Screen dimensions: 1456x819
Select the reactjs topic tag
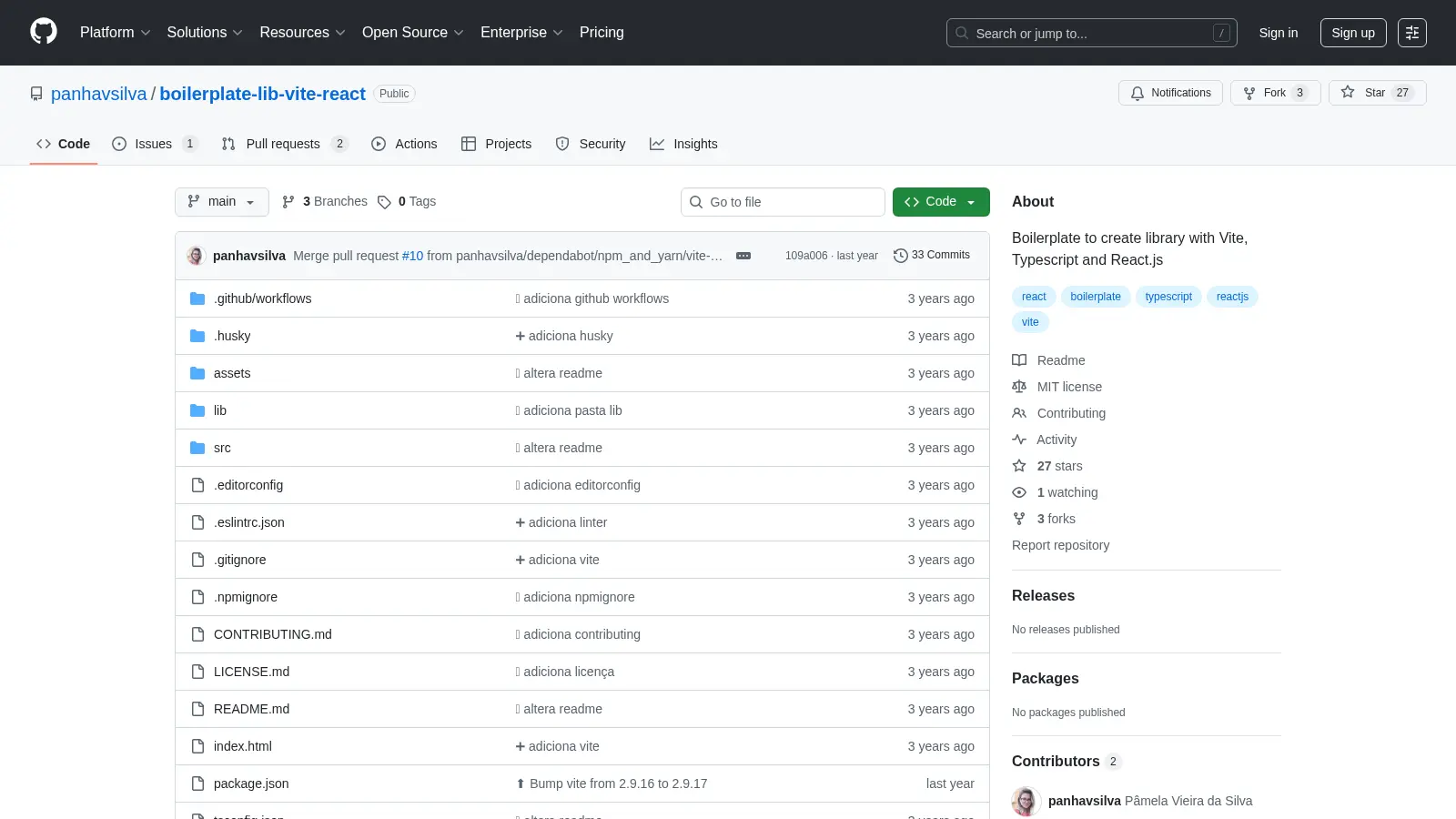tap(1232, 297)
